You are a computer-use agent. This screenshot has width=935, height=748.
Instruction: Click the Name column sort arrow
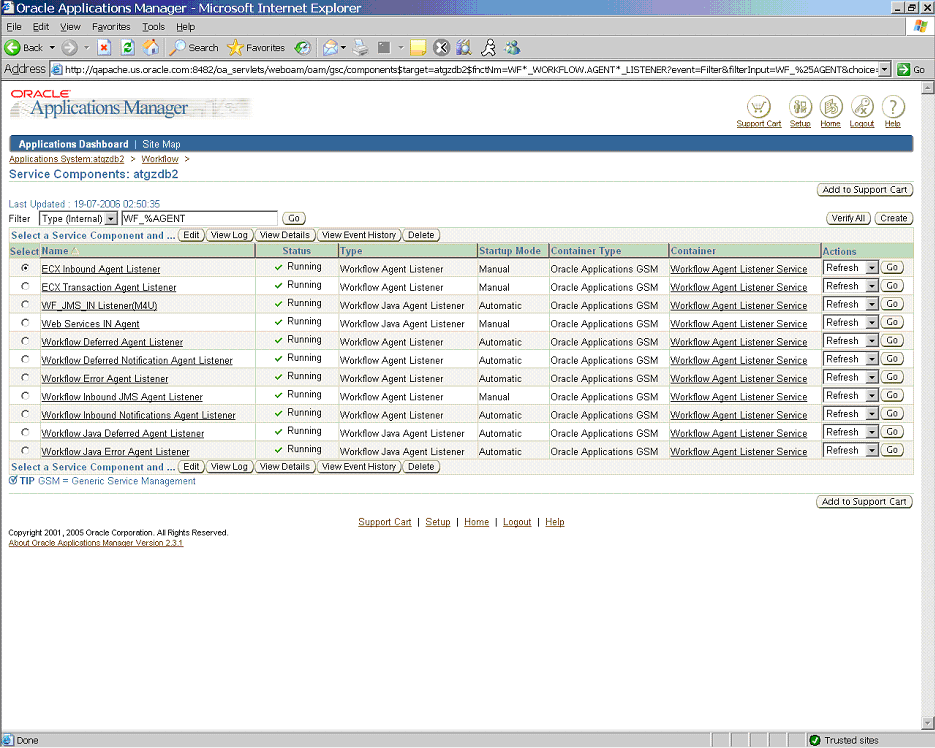point(75,251)
